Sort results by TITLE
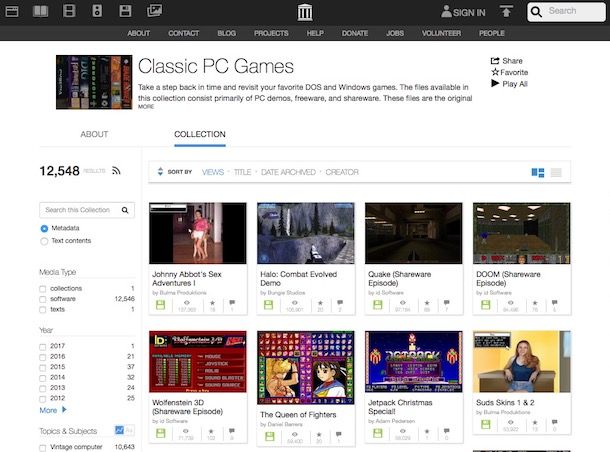610x452 pixels. [x=242, y=172]
